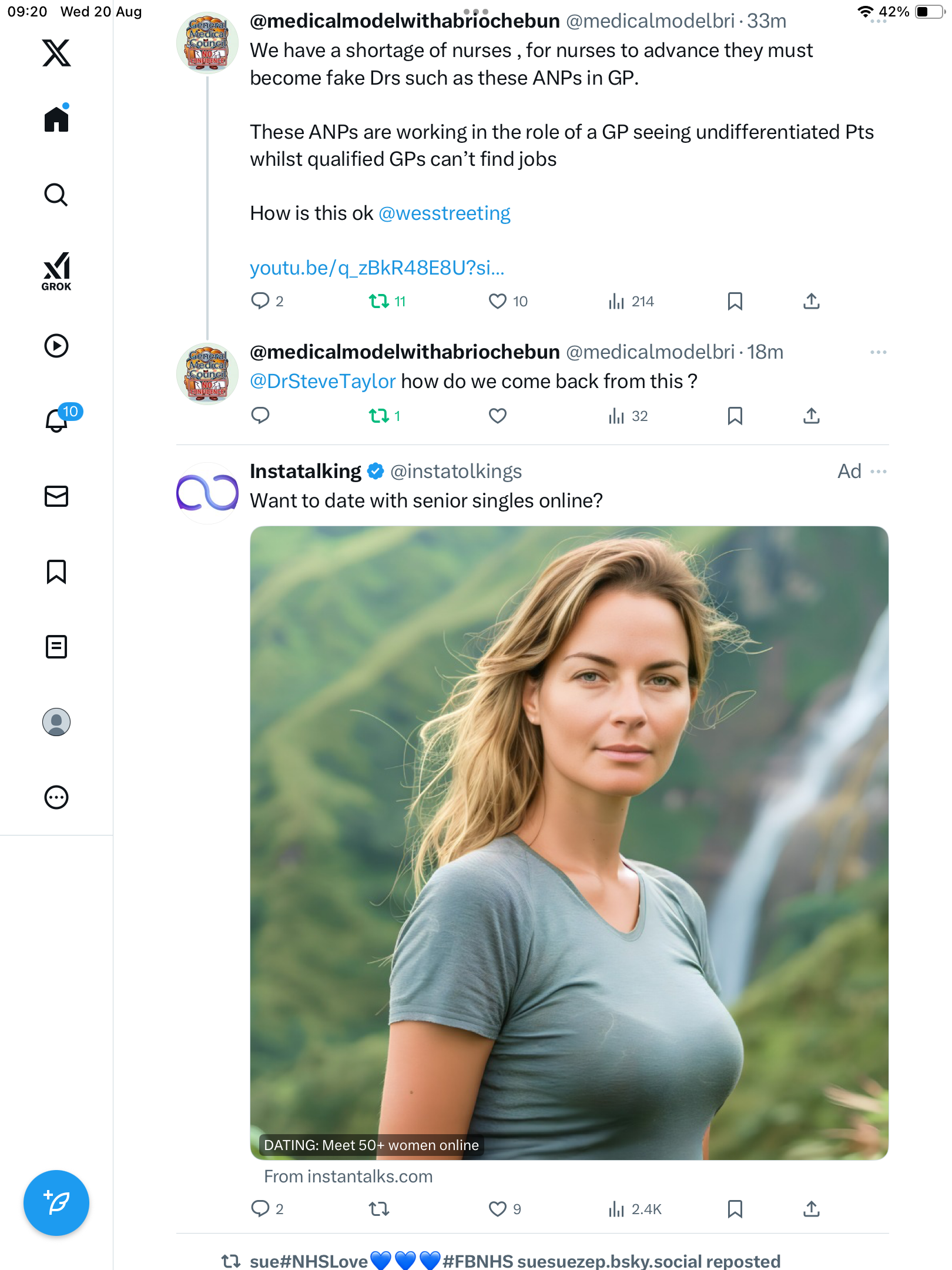Undo repost on the 33m ANPs post

[x=379, y=302]
